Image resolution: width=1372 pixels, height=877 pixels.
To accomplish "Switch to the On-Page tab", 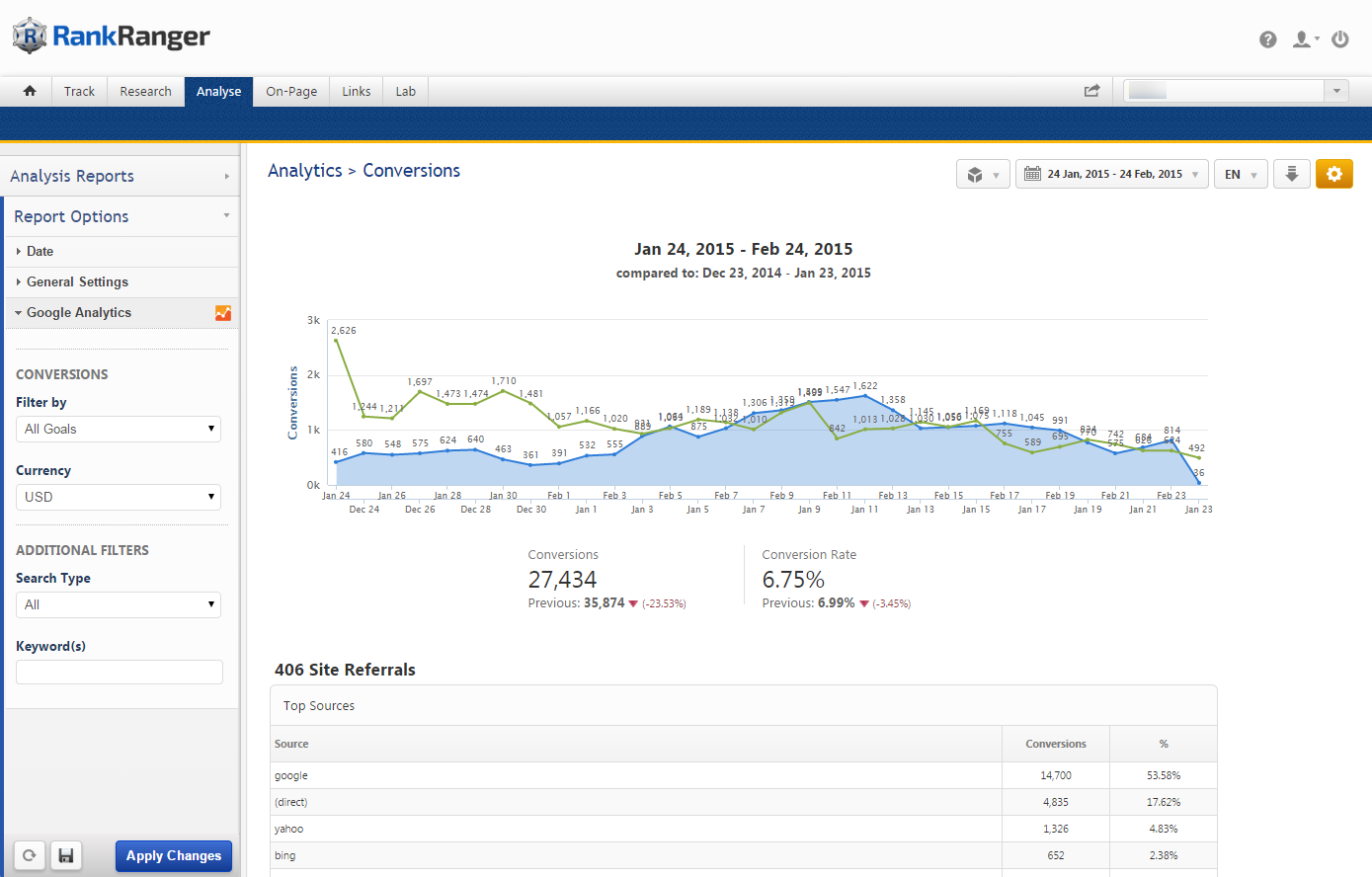I will pyautogui.click(x=291, y=91).
